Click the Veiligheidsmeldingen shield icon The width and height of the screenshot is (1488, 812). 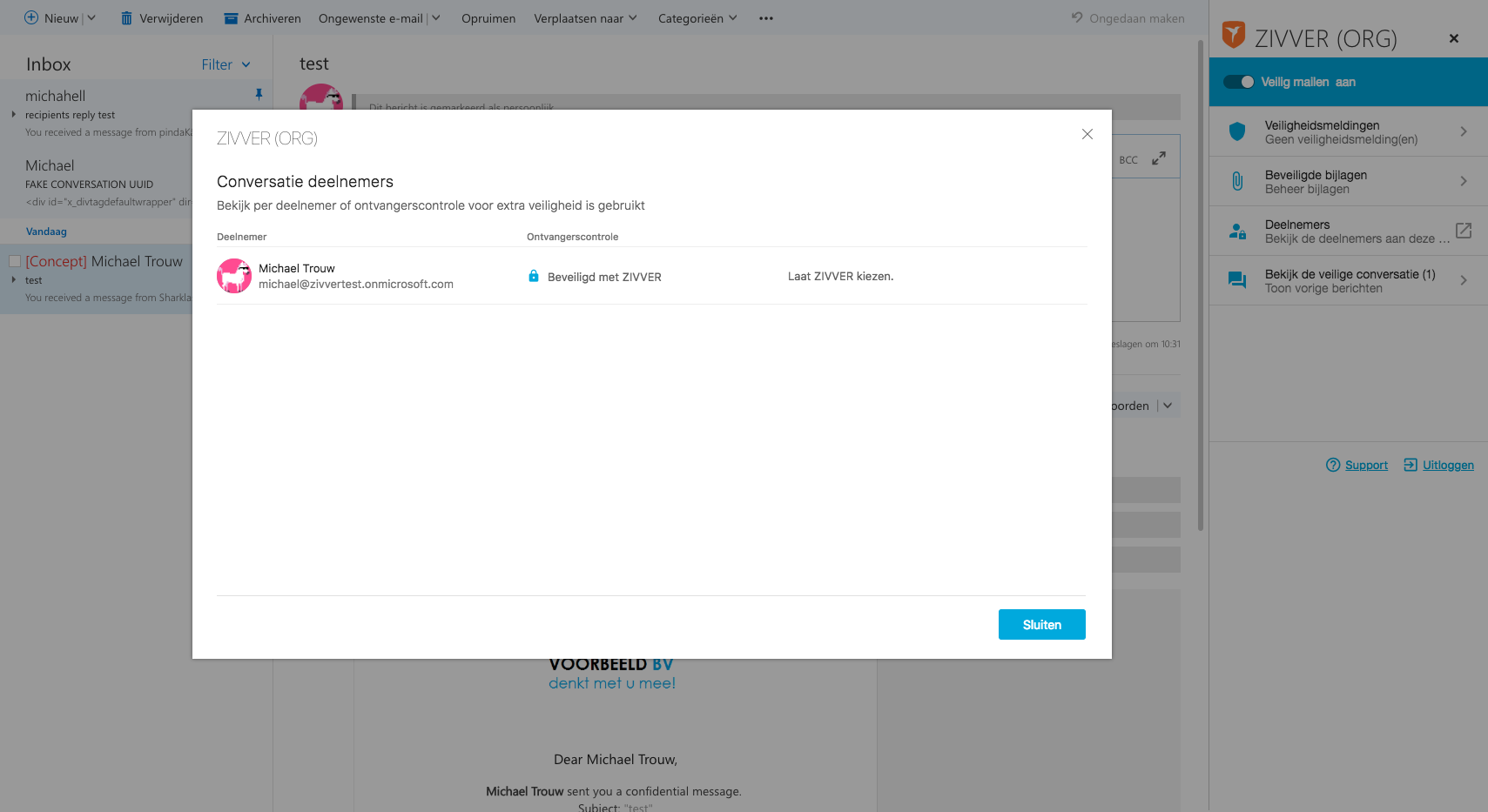tap(1237, 131)
